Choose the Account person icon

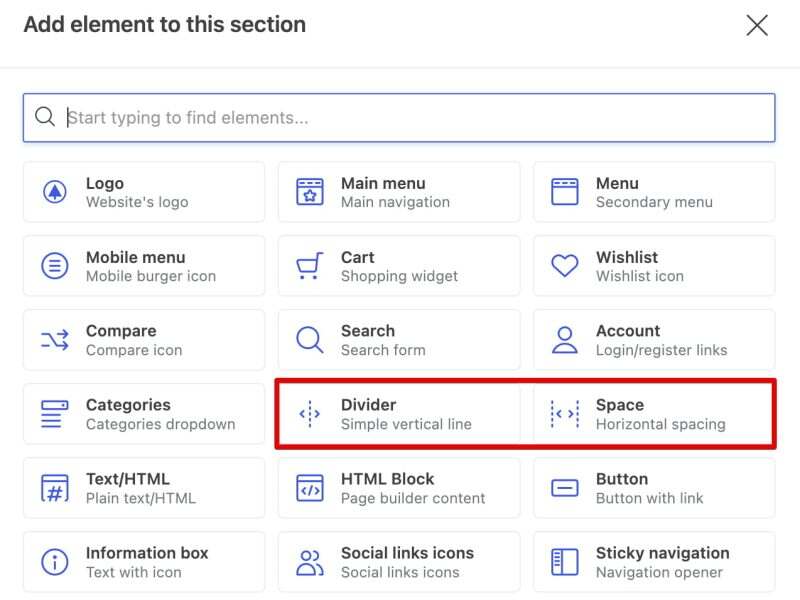(x=565, y=340)
